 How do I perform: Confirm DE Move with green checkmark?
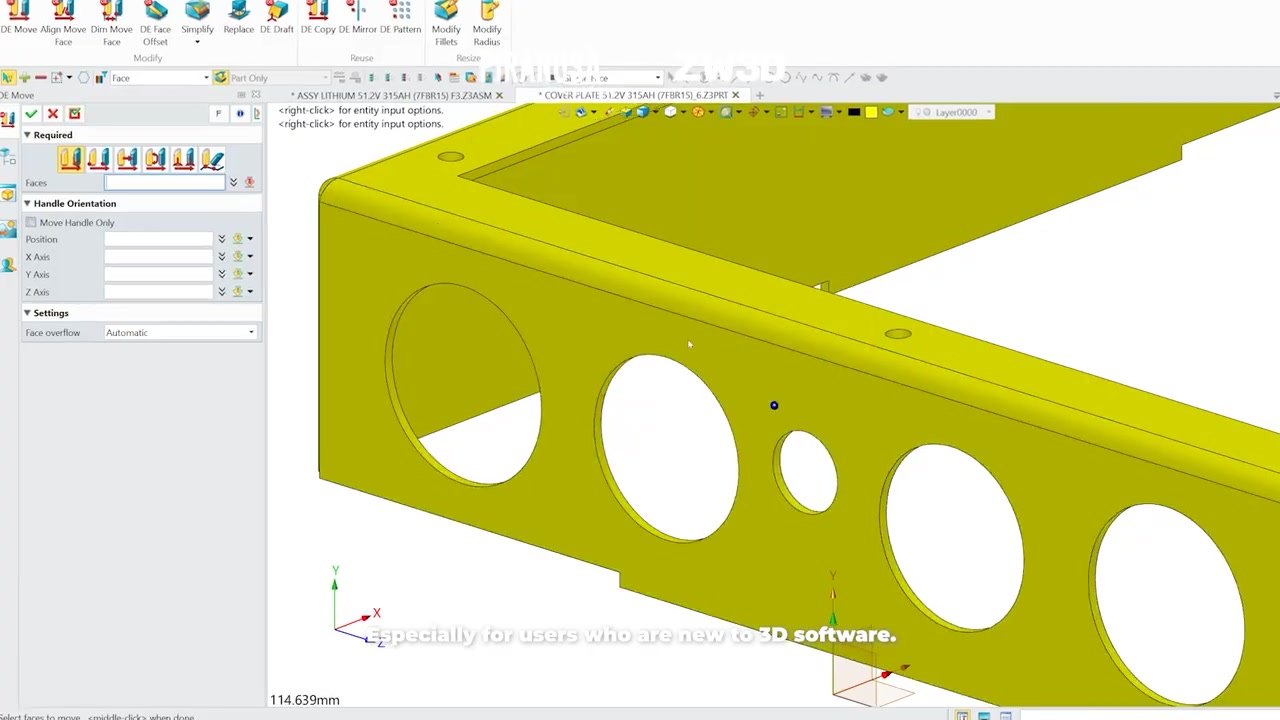pyautogui.click(x=32, y=114)
